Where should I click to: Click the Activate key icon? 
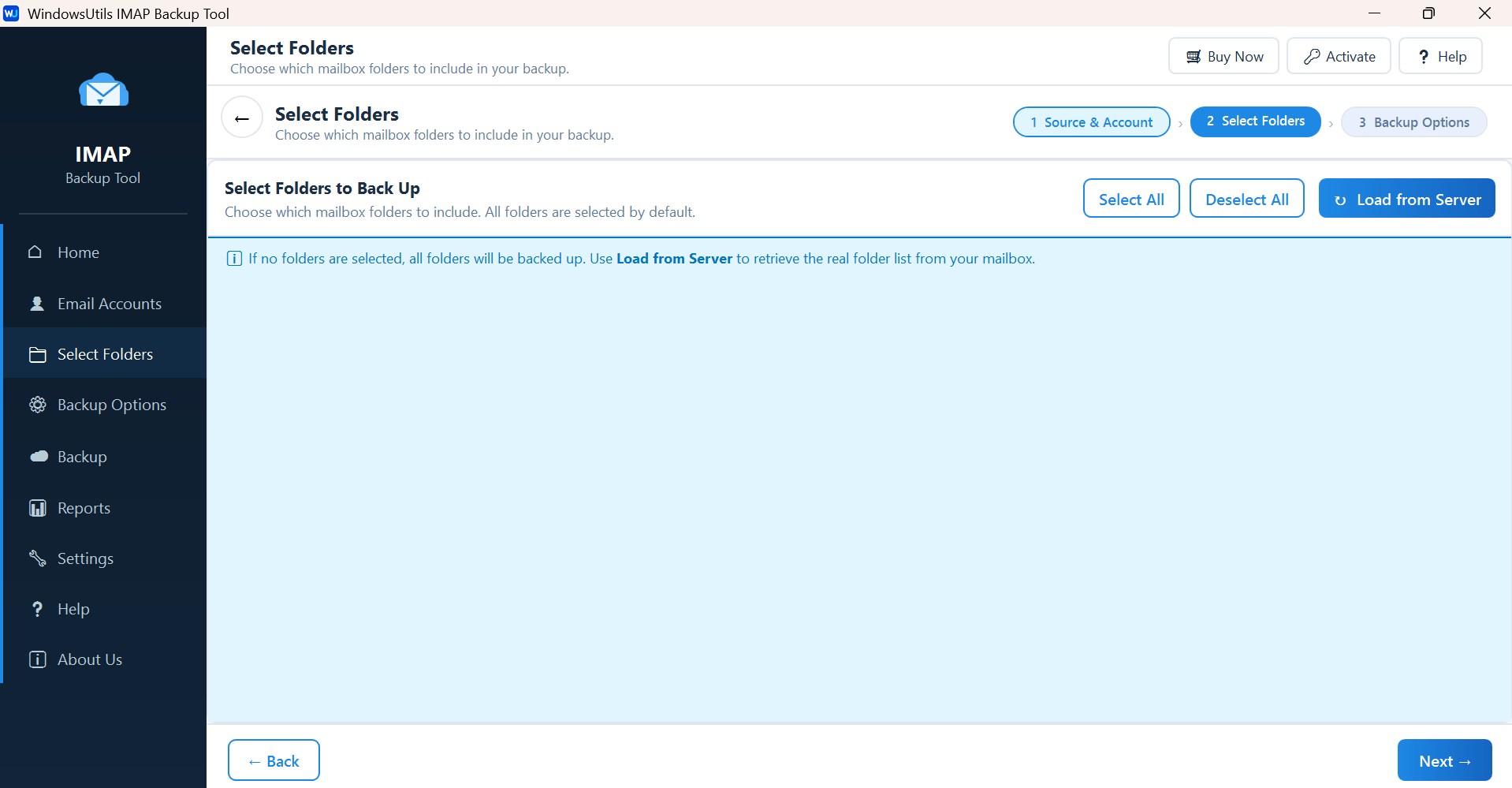[x=1312, y=57]
